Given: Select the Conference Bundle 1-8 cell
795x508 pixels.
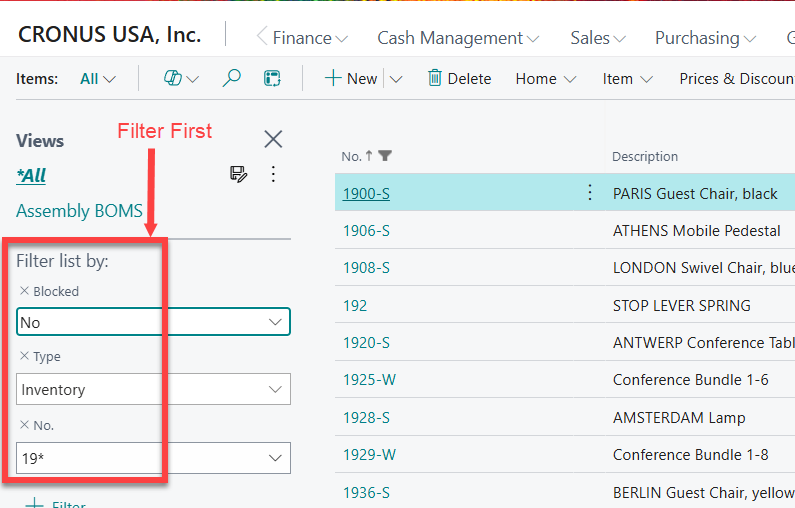Looking at the screenshot, I should (691, 455).
